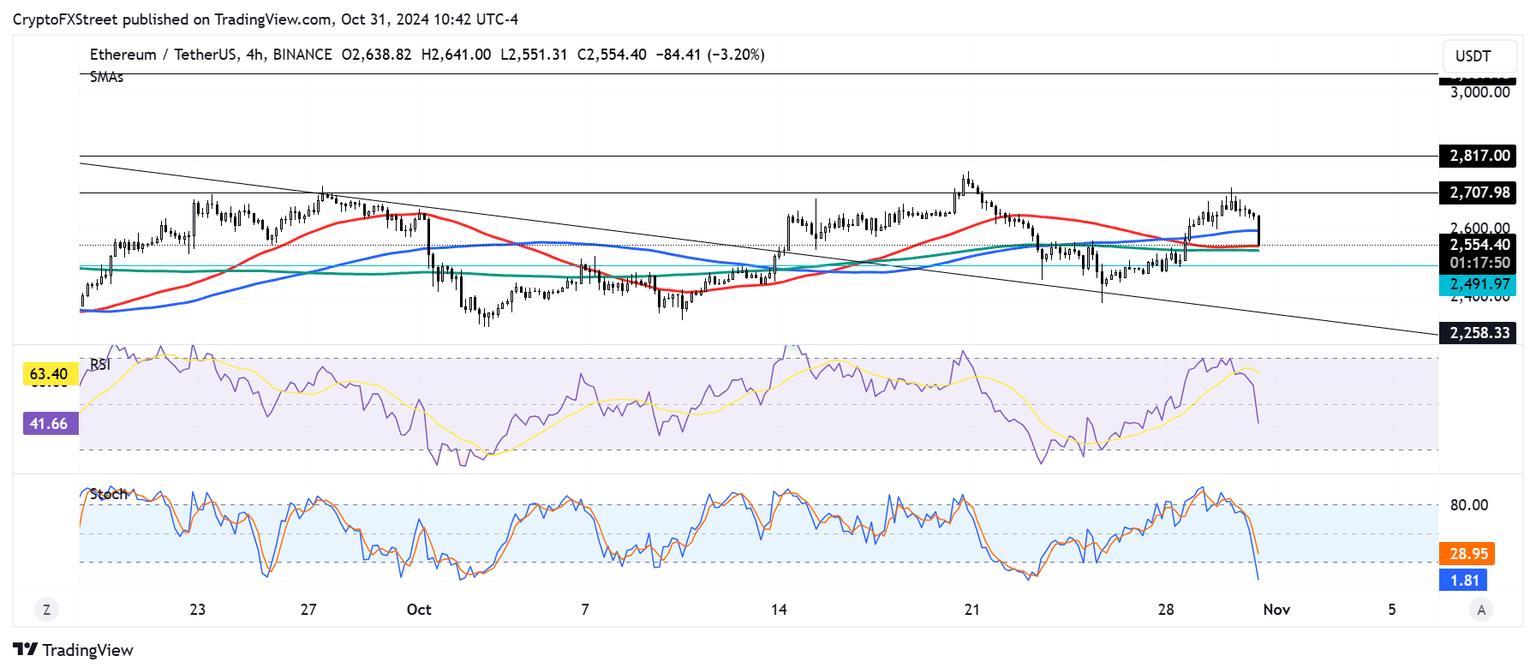The width and height of the screenshot is (1536, 672).
Task: Click the cyan 2,491.97 price label
Action: click(1478, 284)
